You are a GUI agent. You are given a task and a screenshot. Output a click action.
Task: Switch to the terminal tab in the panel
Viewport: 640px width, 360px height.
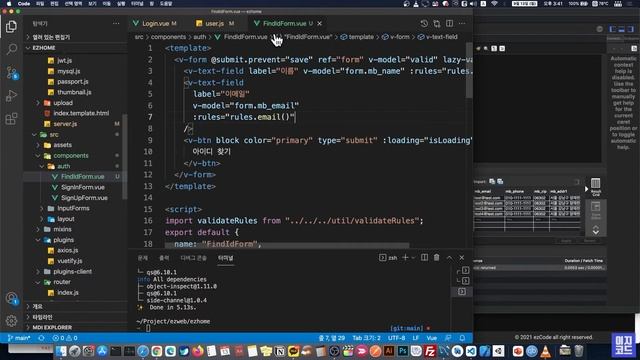click(x=225, y=258)
